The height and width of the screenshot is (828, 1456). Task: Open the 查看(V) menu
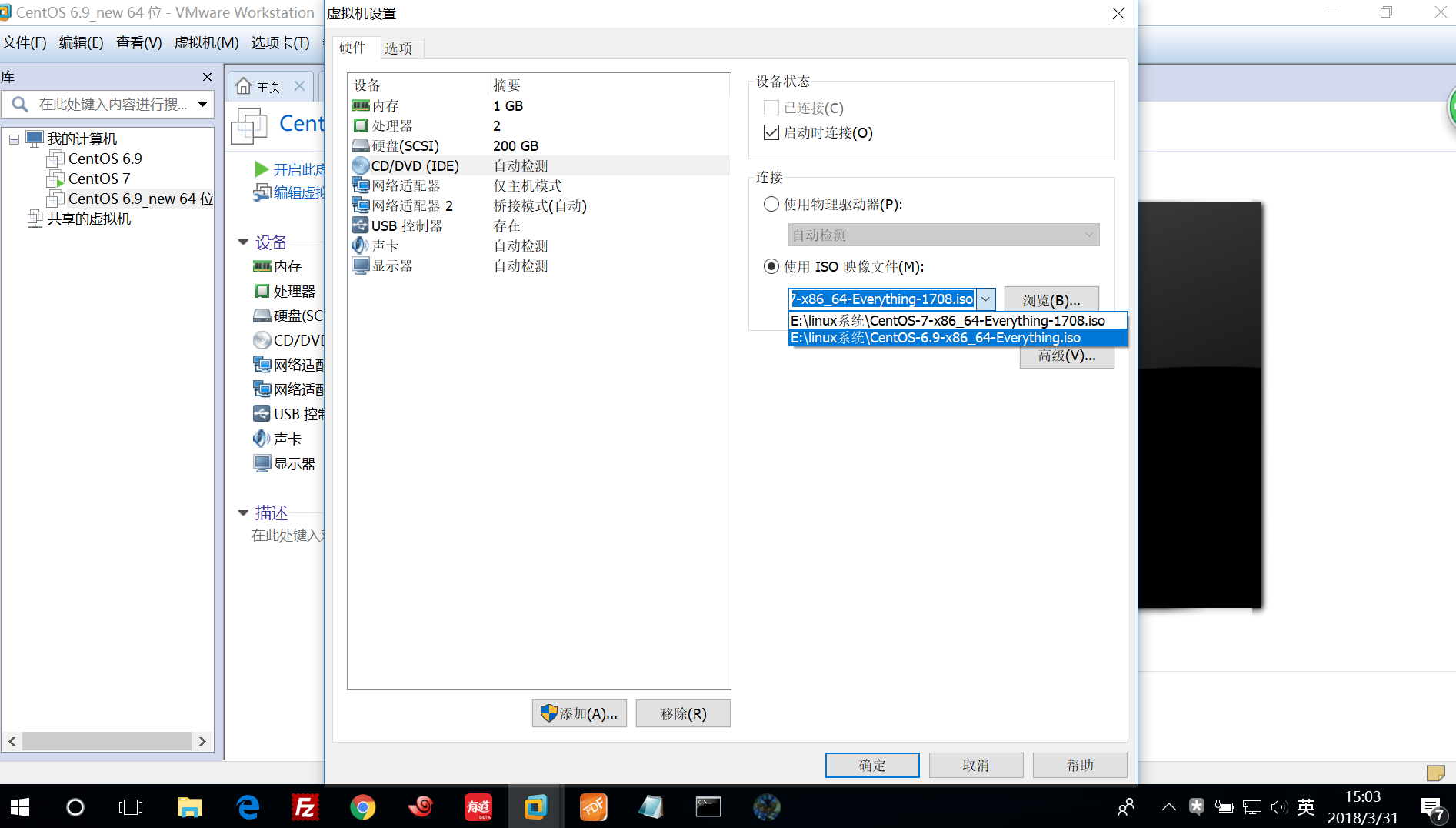click(x=139, y=42)
